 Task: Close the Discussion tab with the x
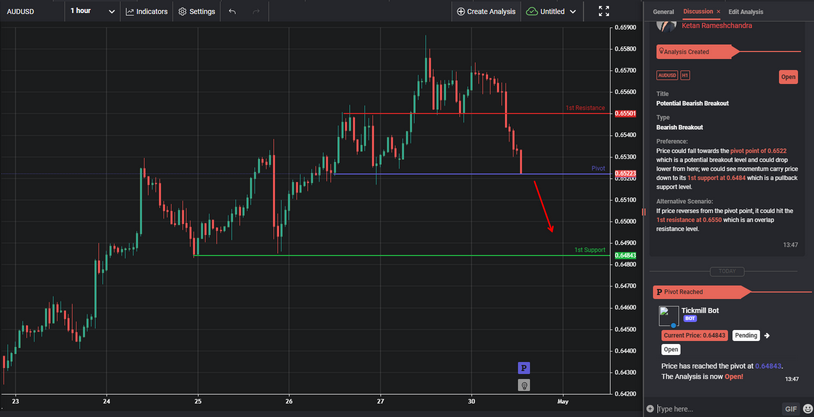tap(718, 11)
